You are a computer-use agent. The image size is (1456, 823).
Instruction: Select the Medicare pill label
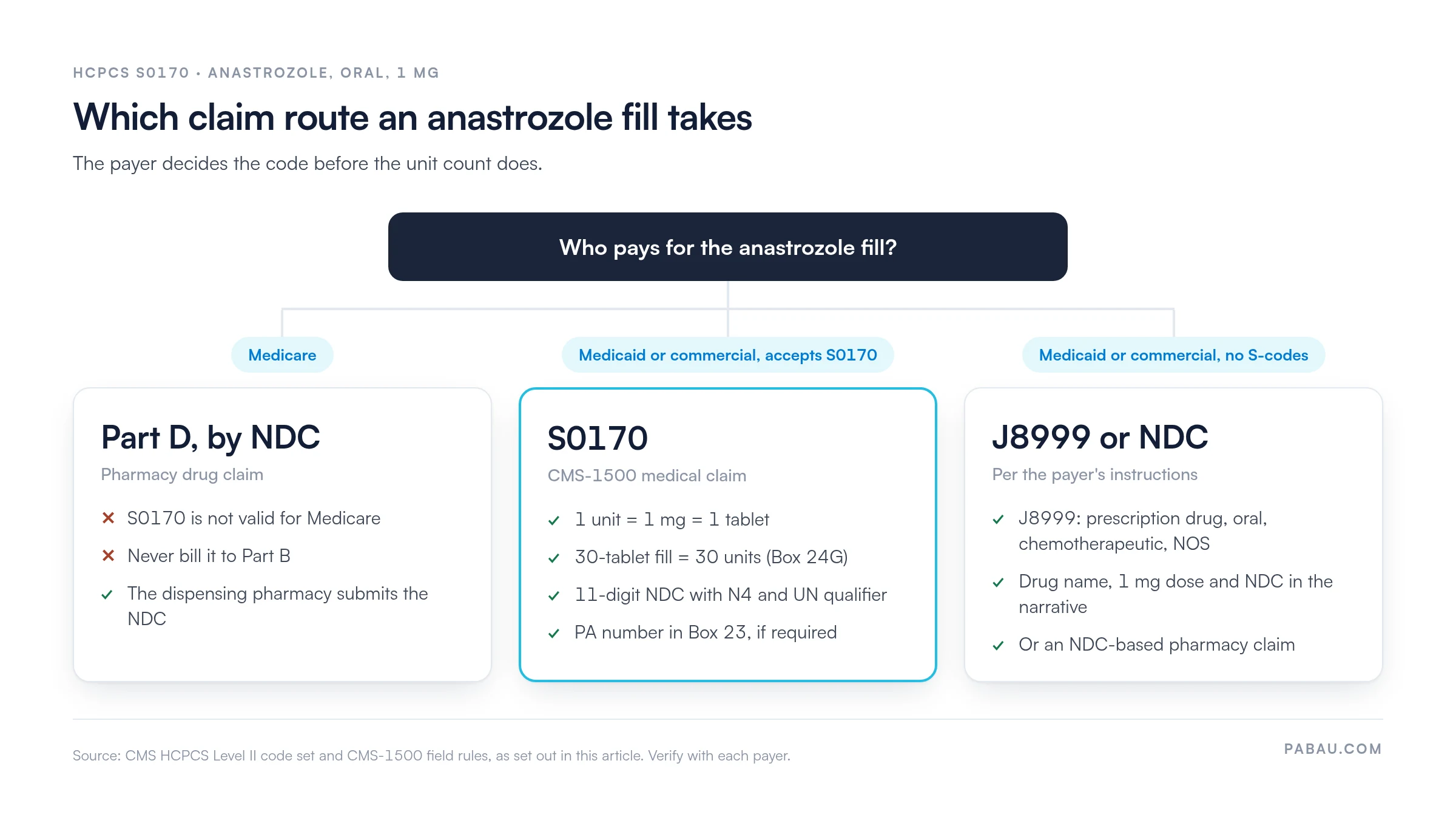click(x=282, y=355)
